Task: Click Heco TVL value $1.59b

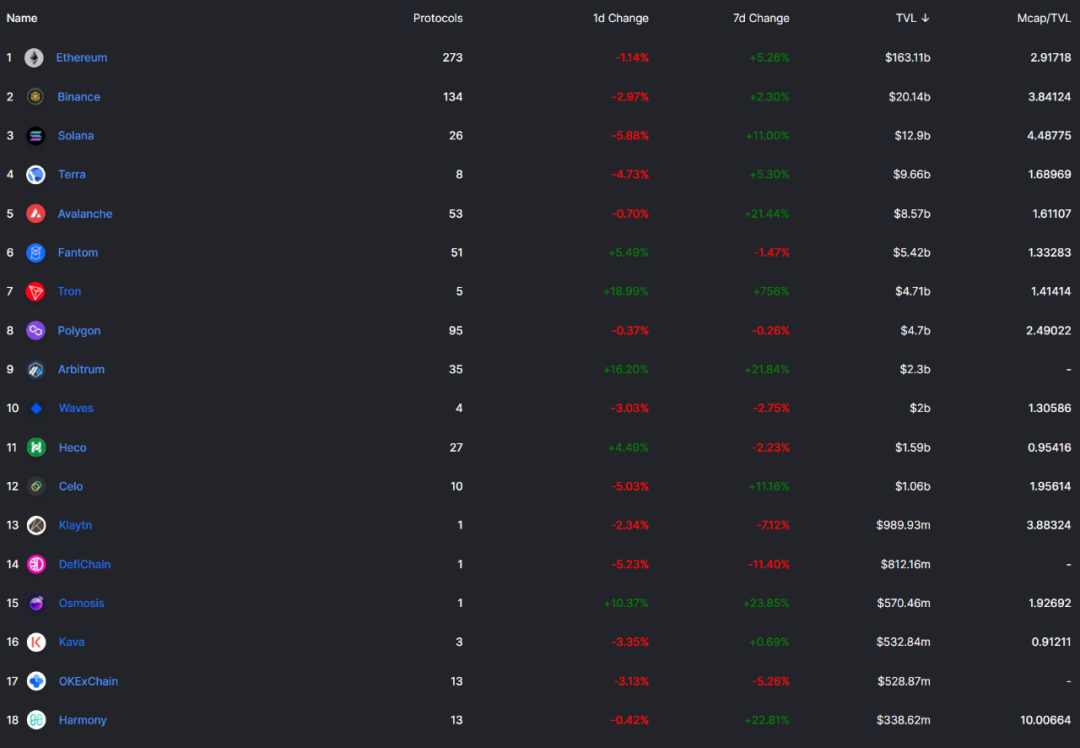Action: coord(913,448)
